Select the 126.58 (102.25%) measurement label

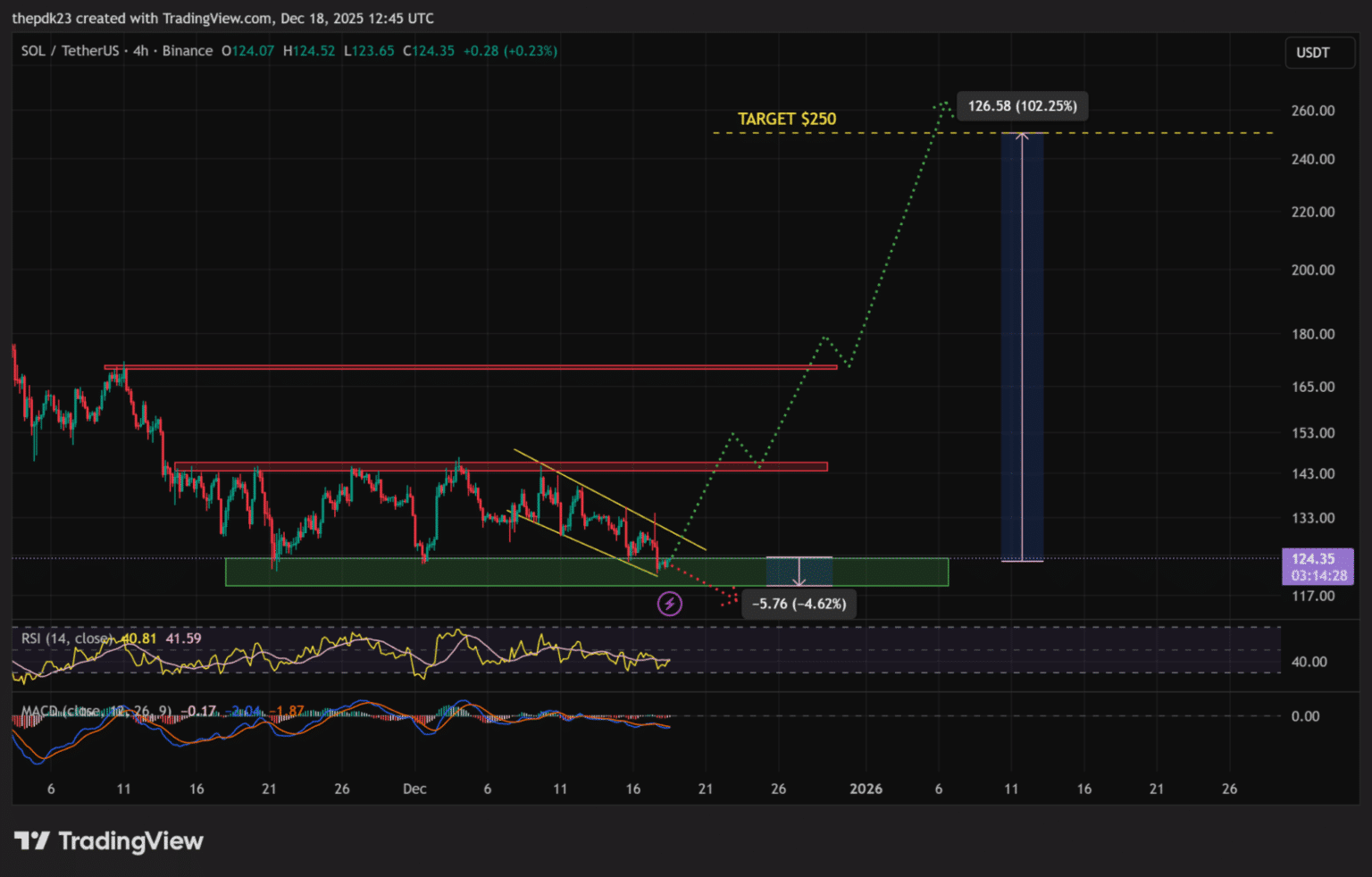click(x=1022, y=106)
